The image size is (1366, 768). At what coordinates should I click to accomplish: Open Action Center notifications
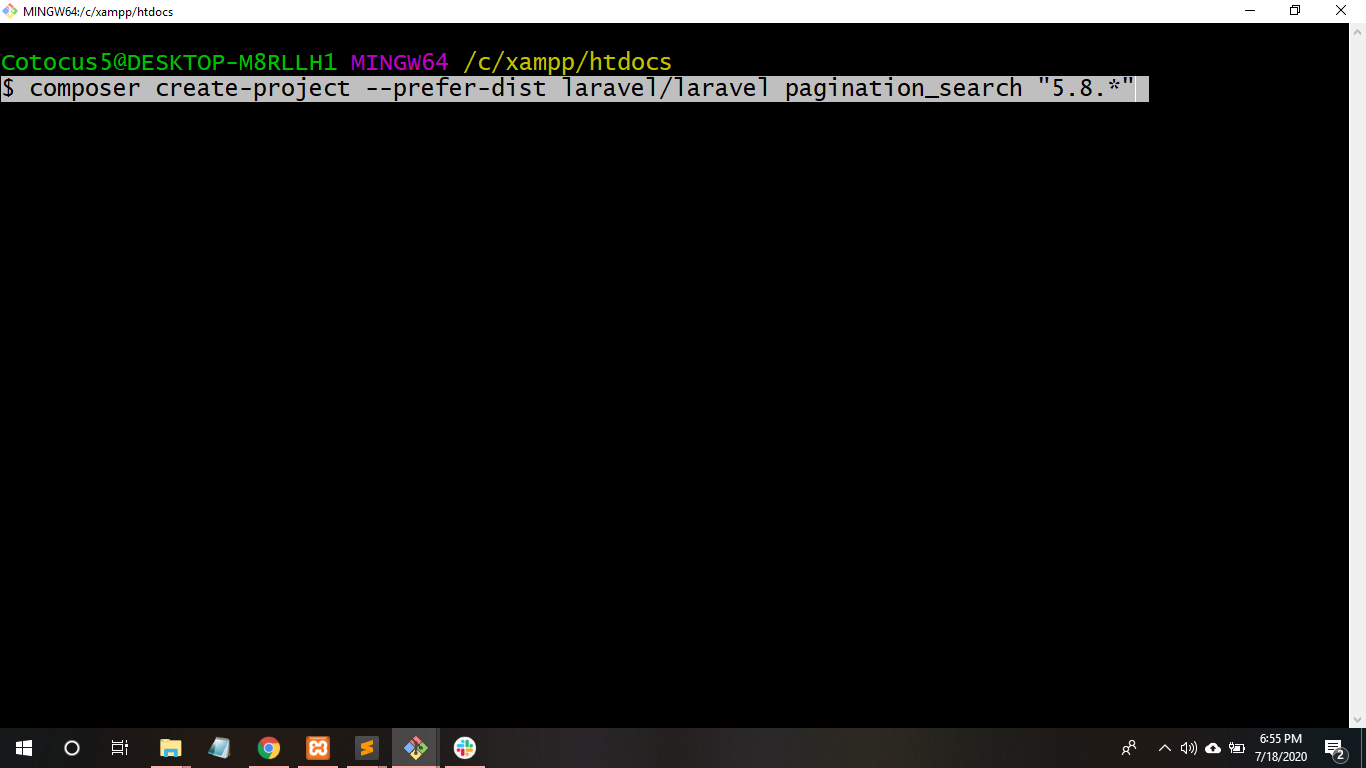pos(1334,748)
